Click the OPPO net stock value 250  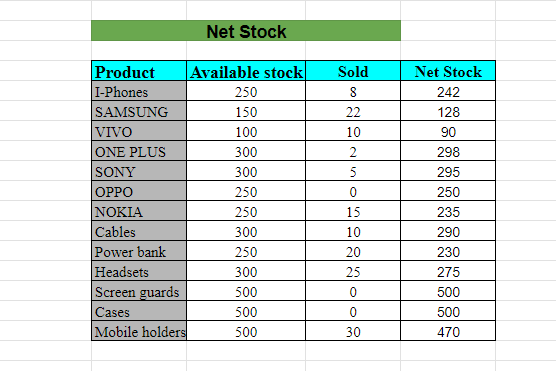click(448, 191)
